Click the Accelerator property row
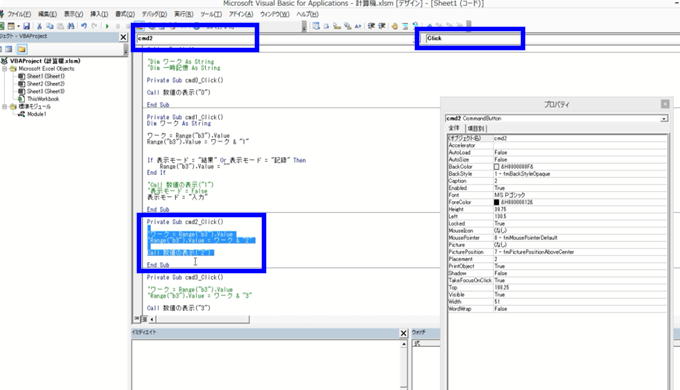The image size is (680, 390). click(x=557, y=145)
